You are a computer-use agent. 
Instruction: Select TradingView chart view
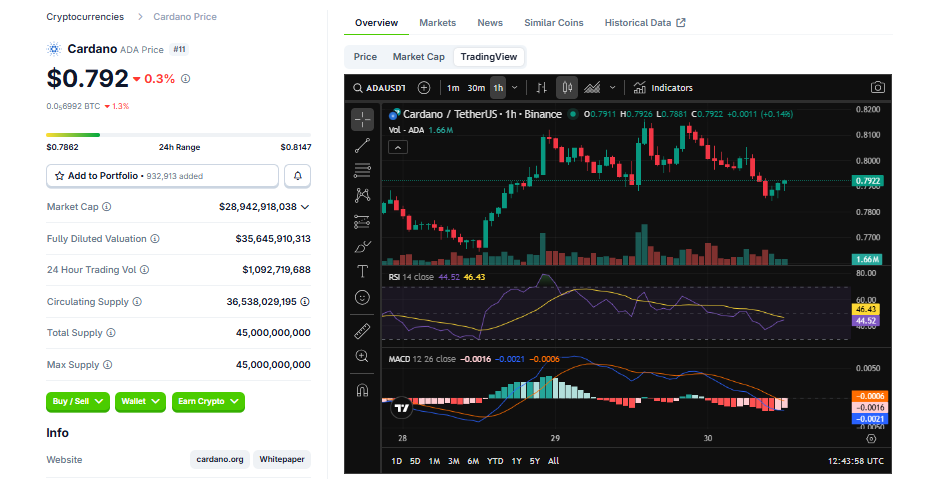489,57
